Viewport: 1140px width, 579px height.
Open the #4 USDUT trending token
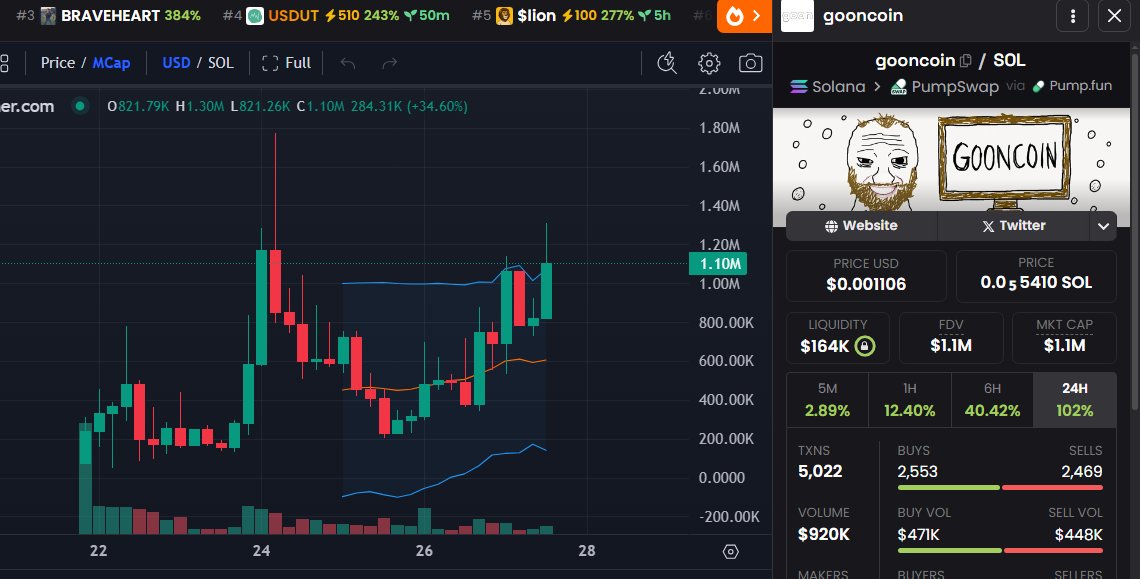[336, 15]
